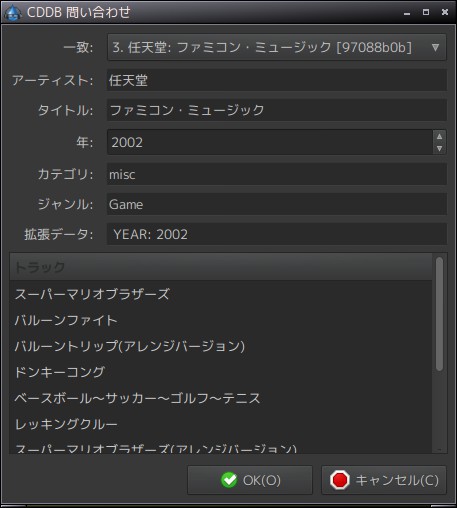Increase year with up arrow

click(x=439, y=136)
